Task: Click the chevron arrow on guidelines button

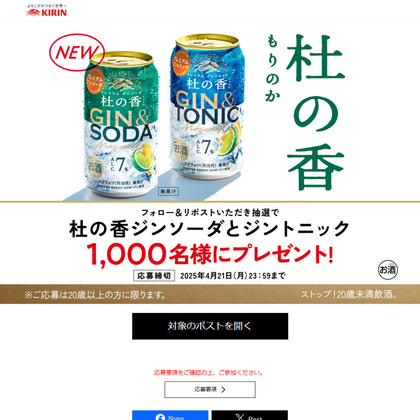Action: click(x=223, y=389)
